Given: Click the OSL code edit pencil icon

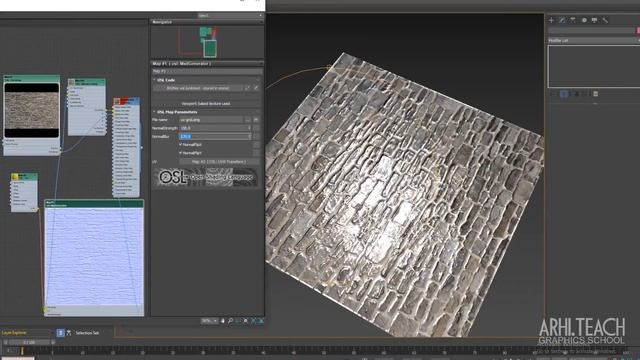Looking at the screenshot, I should (256, 88).
